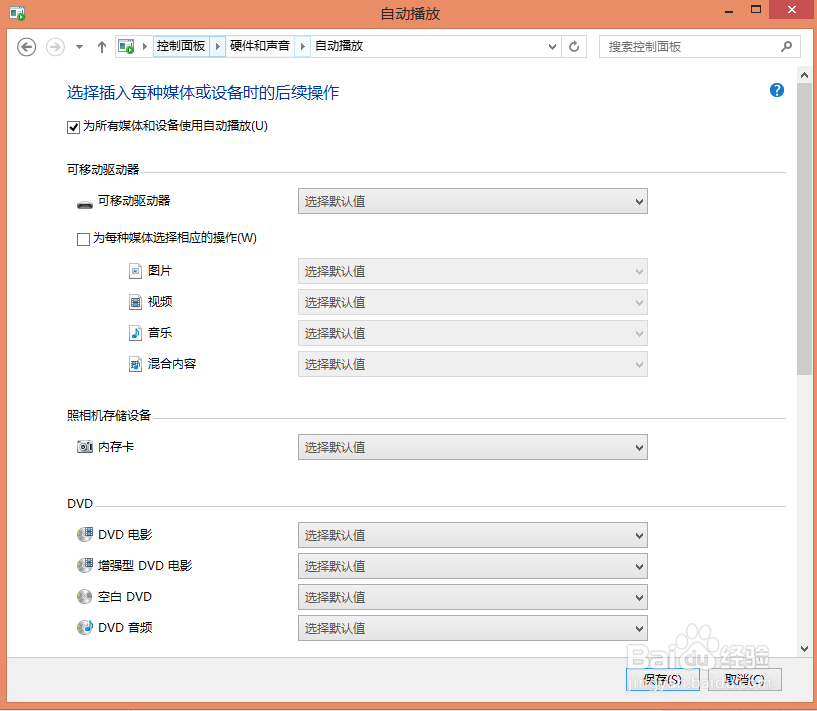Open help via the blue question mark icon
This screenshot has width=817, height=711.
776,90
